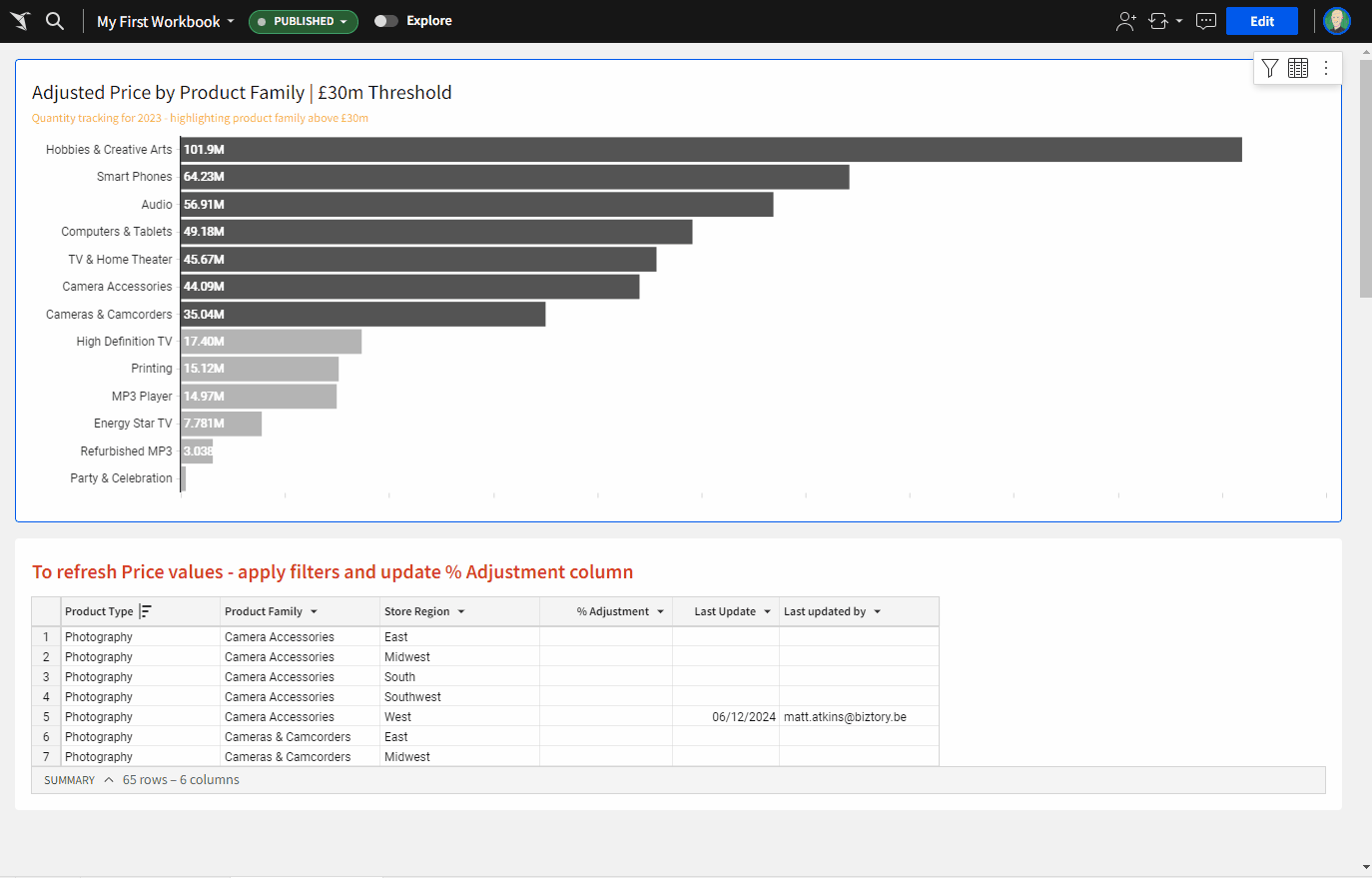Image resolution: width=1372 pixels, height=878 pixels.
Task: Select the West cell in row 5
Action: (x=459, y=717)
